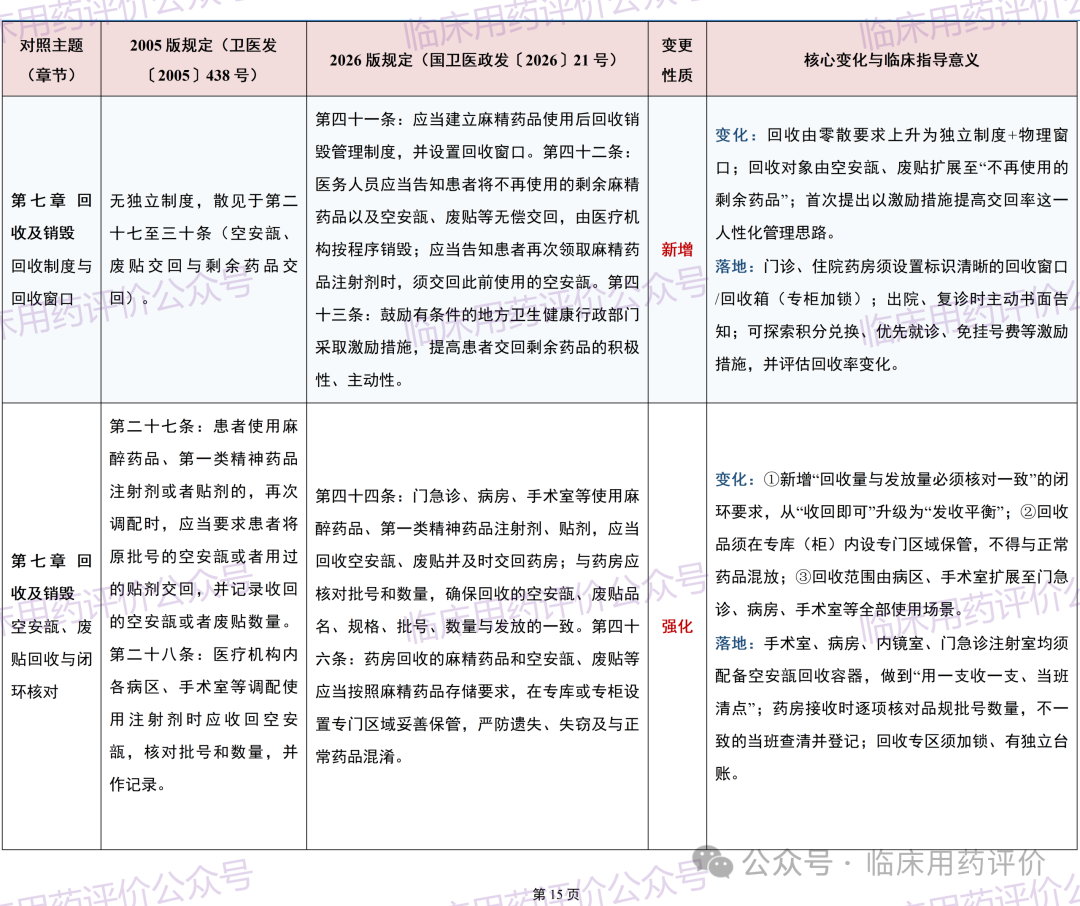Select the "贴回收与闭环" topic text
The height and width of the screenshot is (906, 1080).
pos(52,659)
